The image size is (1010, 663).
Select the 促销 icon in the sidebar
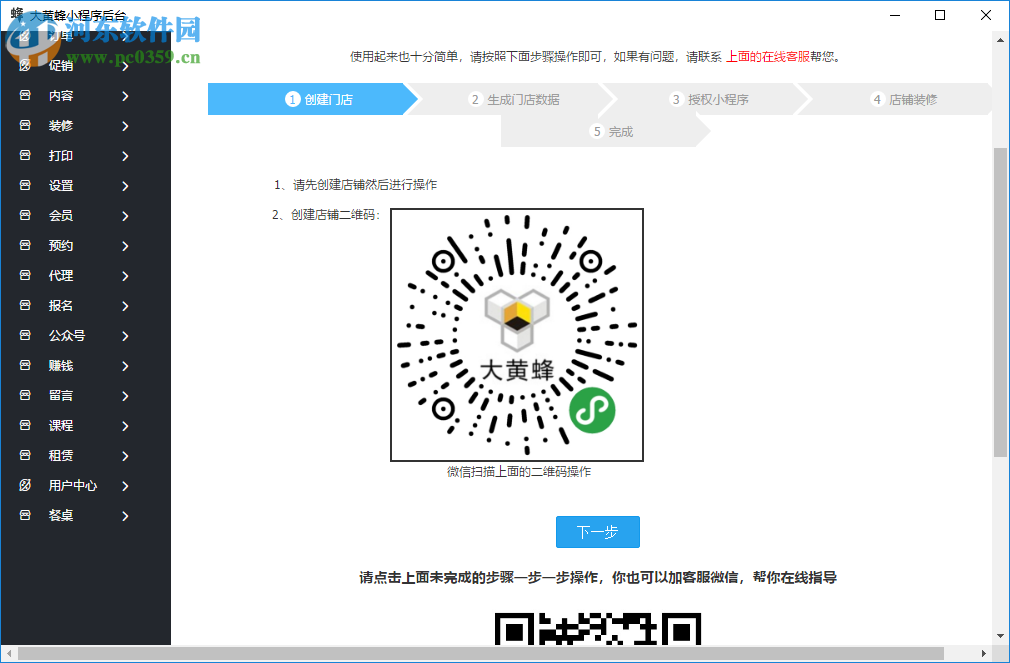pos(27,65)
